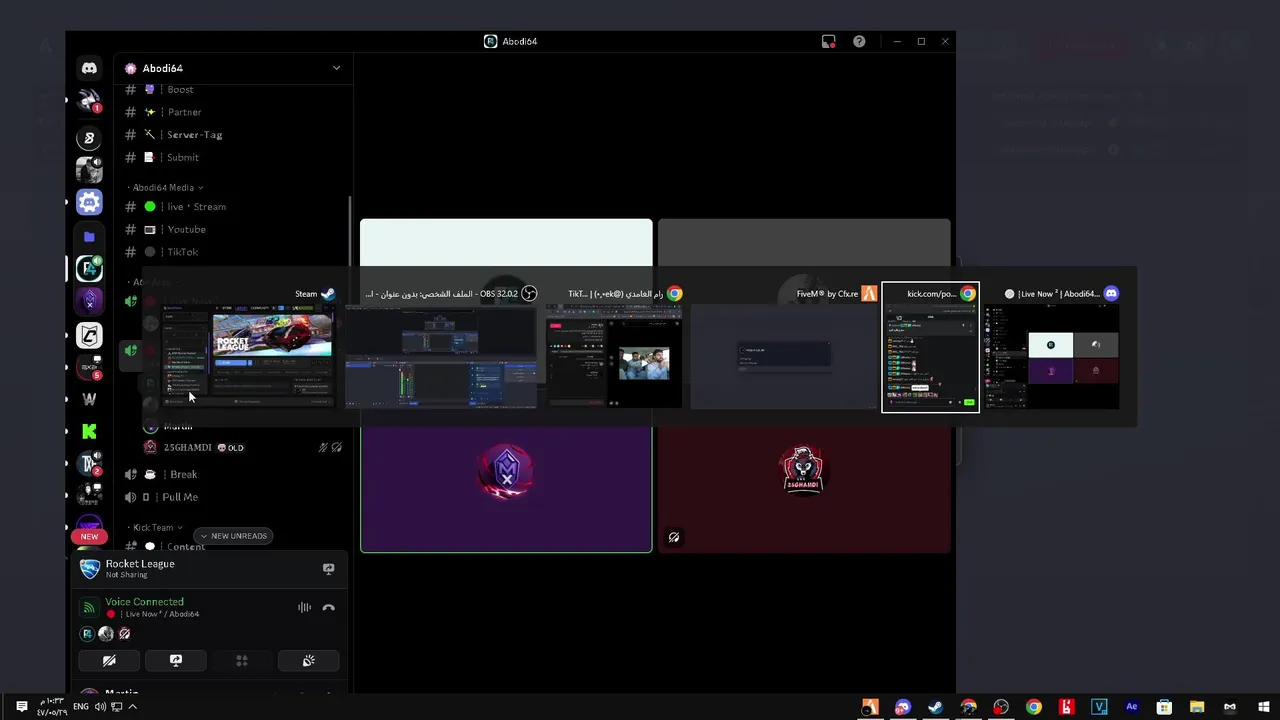The height and width of the screenshot is (720, 1280).
Task: Expand Abodi64 server dropdown menu
Action: click(336, 68)
